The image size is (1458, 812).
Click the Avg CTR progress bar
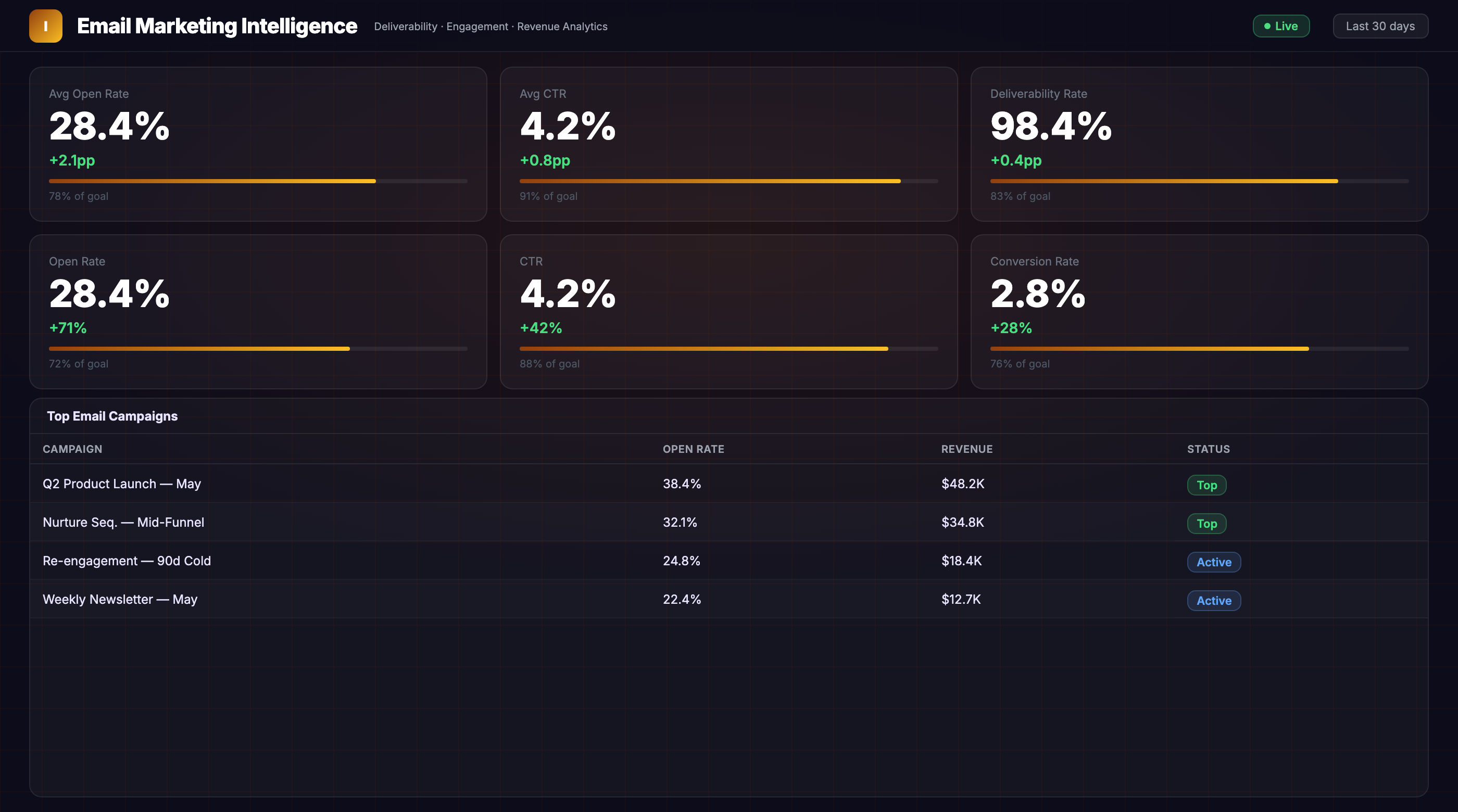pyautogui.click(x=728, y=181)
